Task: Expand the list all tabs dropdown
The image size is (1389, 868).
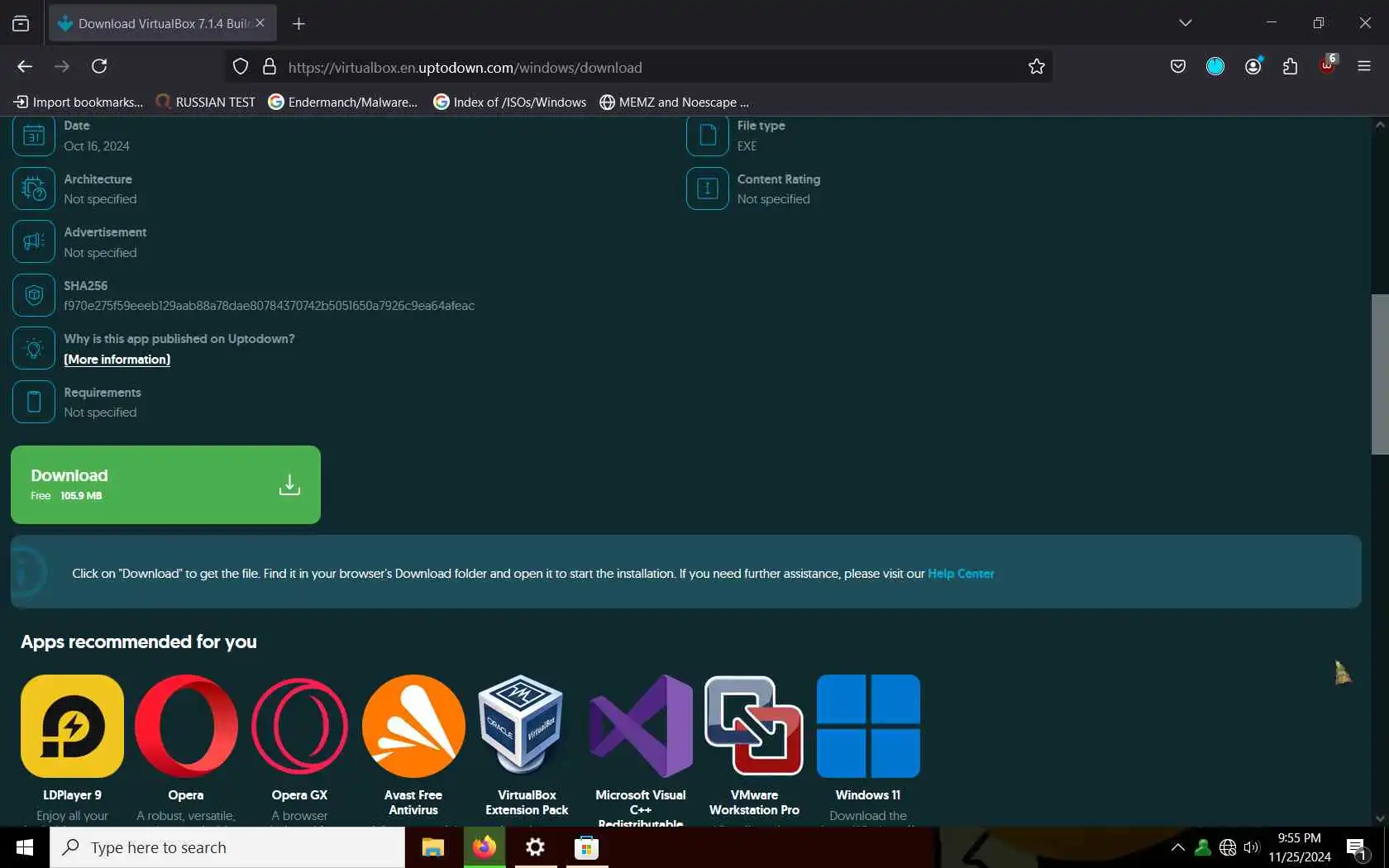Action: 1186,23
